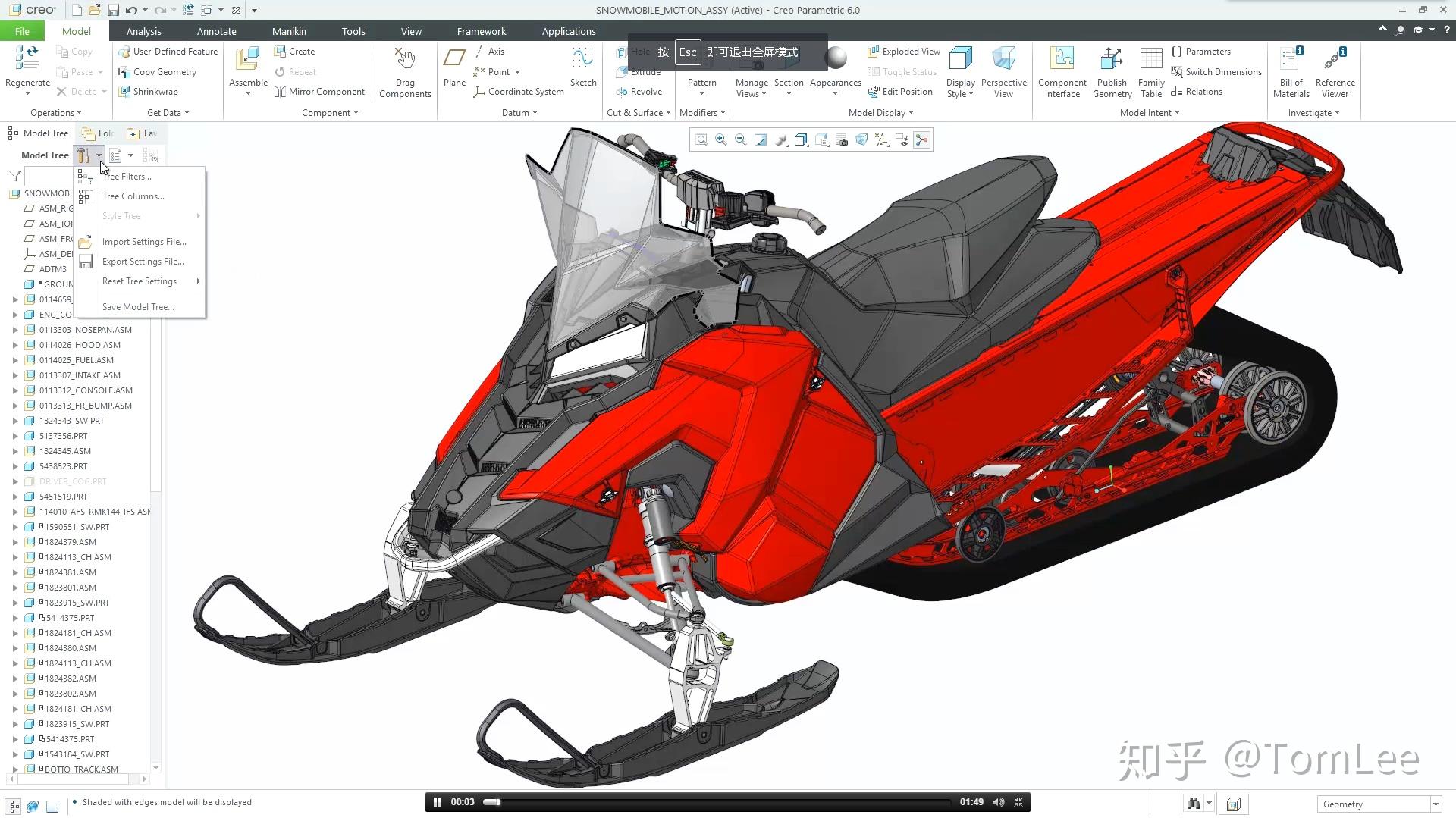The width and height of the screenshot is (1456, 818).
Task: Toggle the Exploded View option
Action: click(x=904, y=52)
